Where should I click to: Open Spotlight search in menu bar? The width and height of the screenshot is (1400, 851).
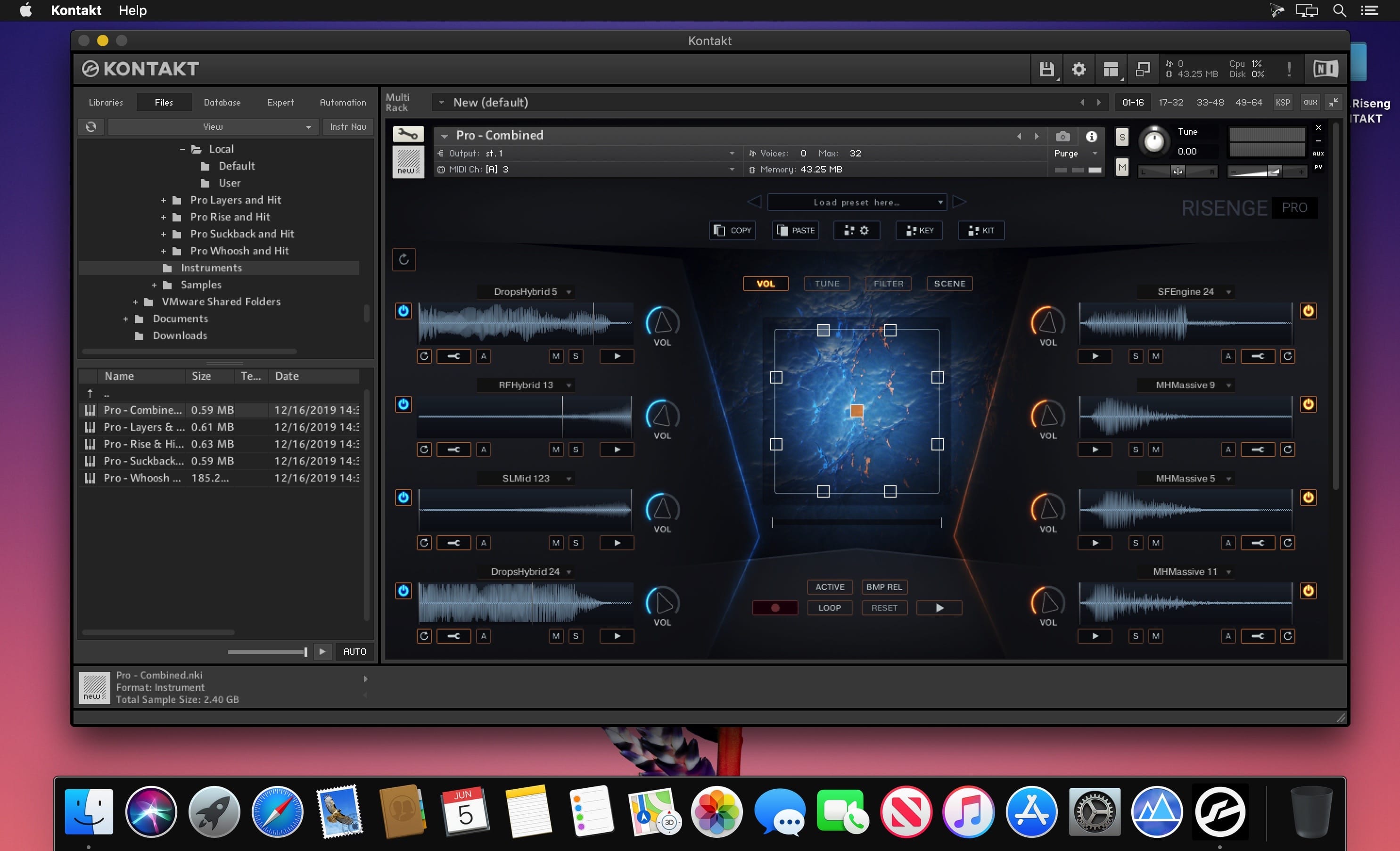[x=1339, y=10]
